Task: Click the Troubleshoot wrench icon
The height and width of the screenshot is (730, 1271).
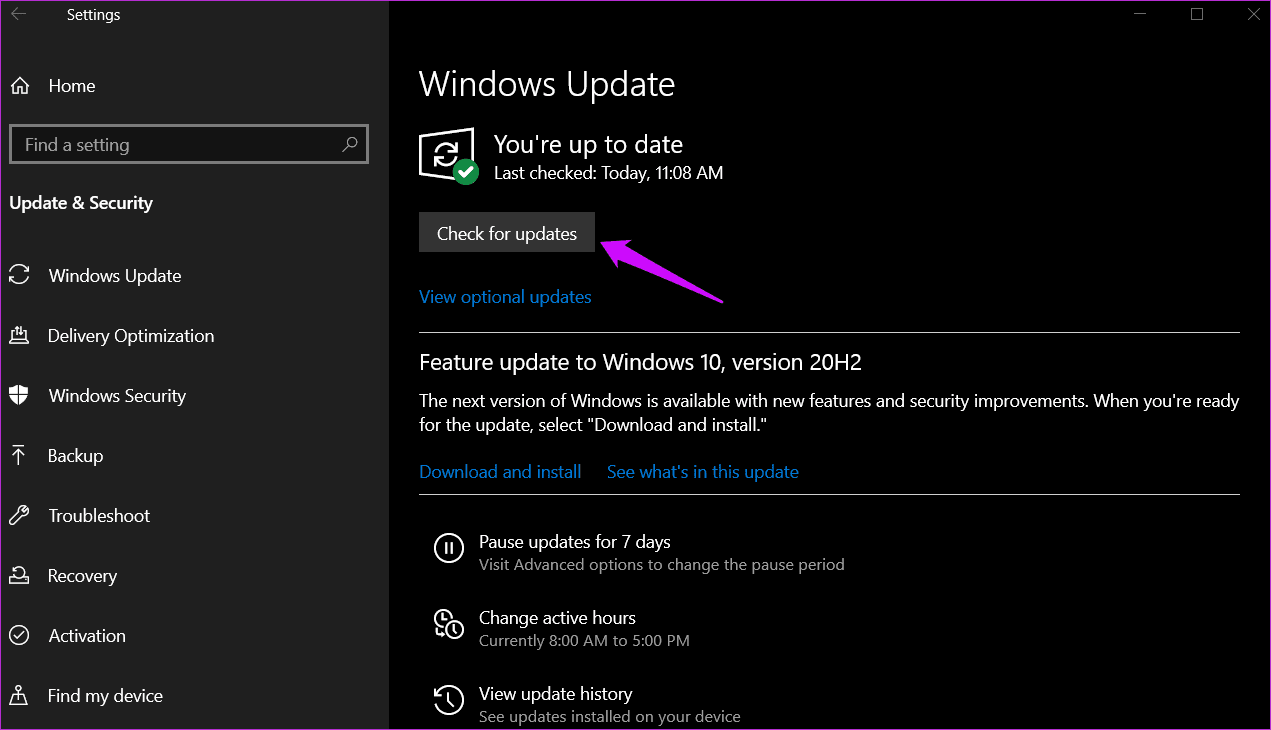Action: pos(19,516)
